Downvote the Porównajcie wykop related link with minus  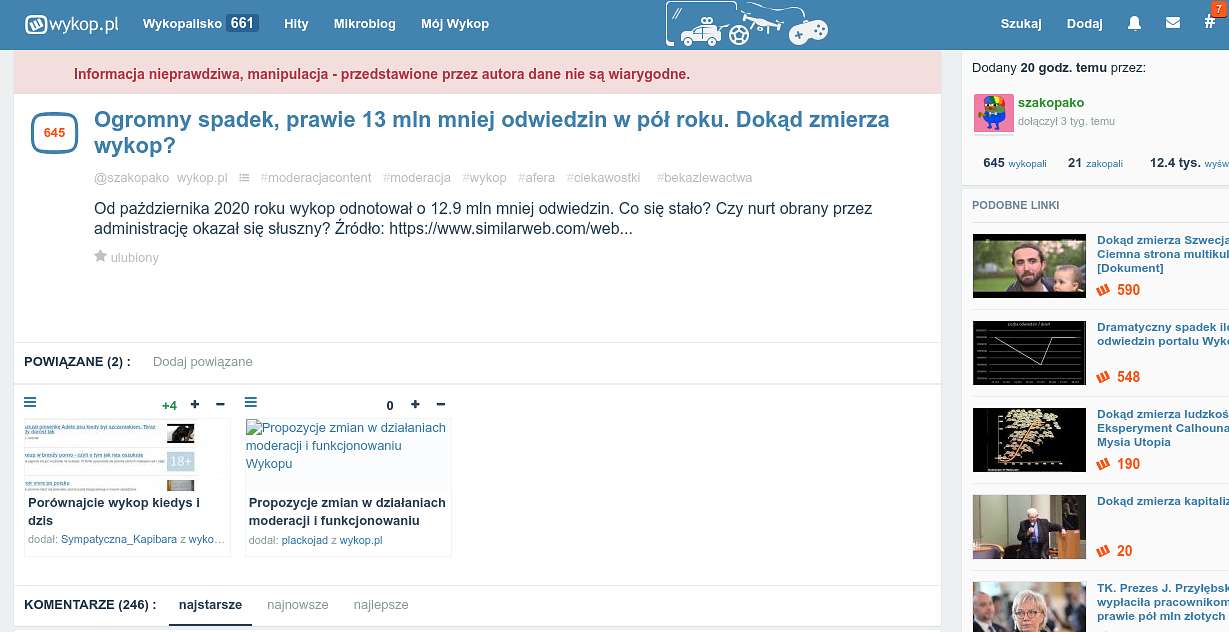(221, 404)
